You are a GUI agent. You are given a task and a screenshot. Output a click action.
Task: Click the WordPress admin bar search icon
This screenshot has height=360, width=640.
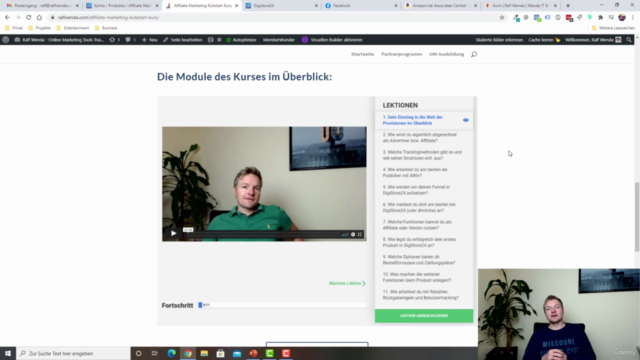pyautogui.click(x=629, y=40)
